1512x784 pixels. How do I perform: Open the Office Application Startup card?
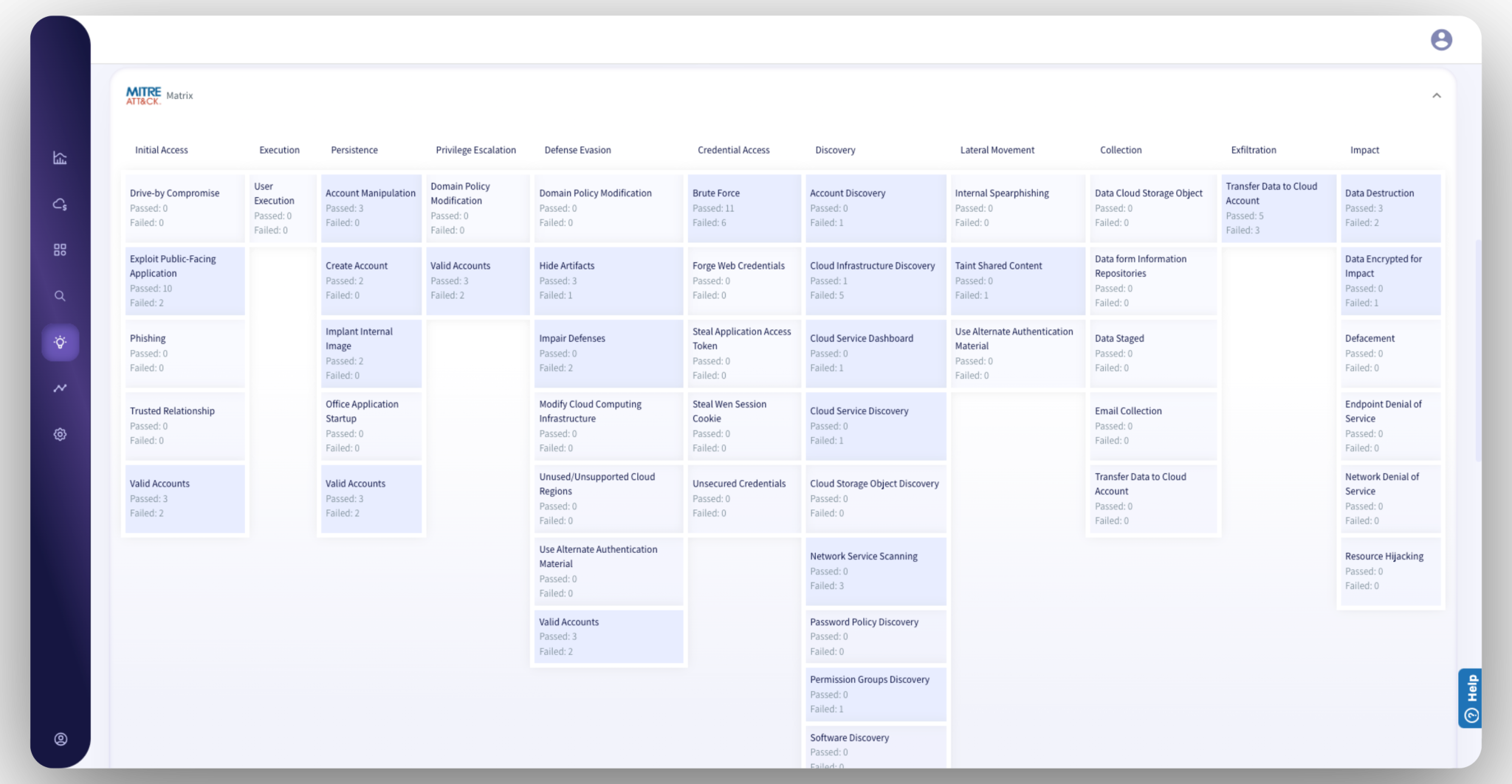[371, 426]
